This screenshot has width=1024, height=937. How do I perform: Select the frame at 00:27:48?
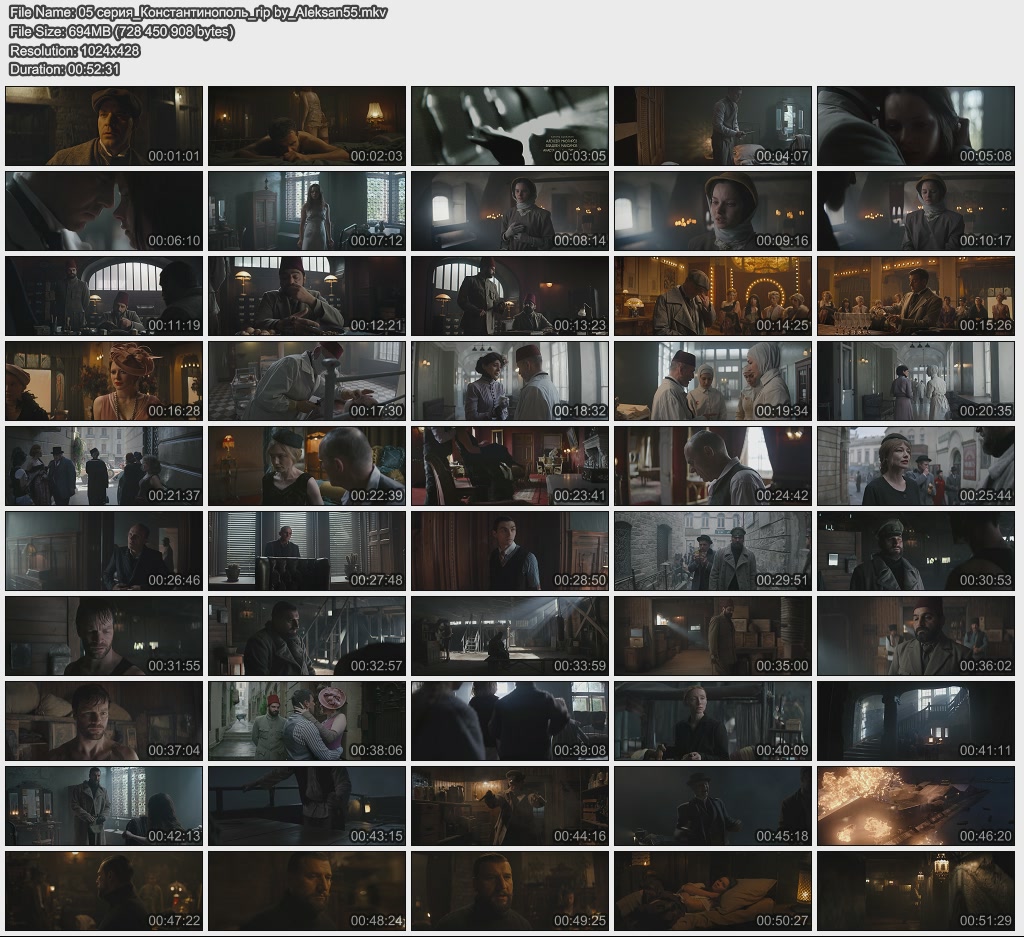pos(307,551)
